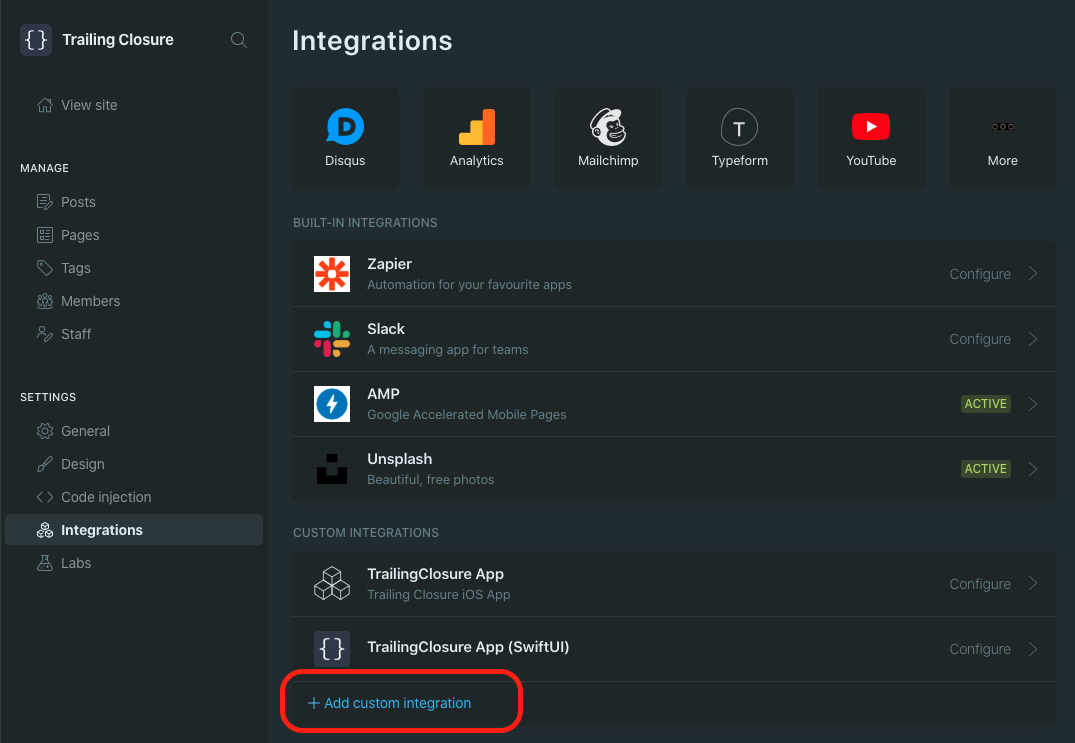Click the Slack integration name
The image size is (1075, 743).
pyautogui.click(x=386, y=329)
